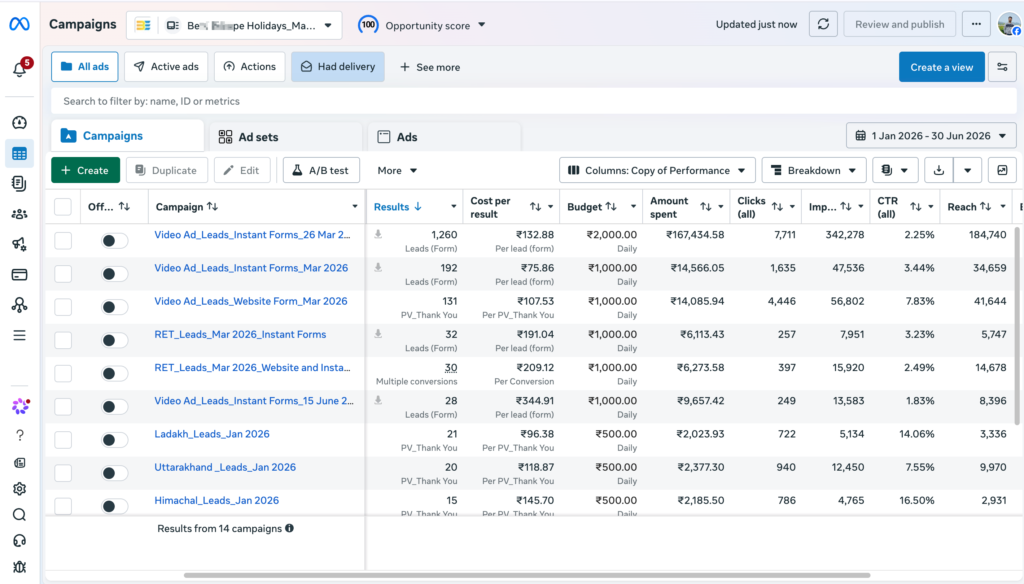This screenshot has width=1024, height=584.
Task: Open Billing card icon in sidebar
Action: [x=20, y=274]
